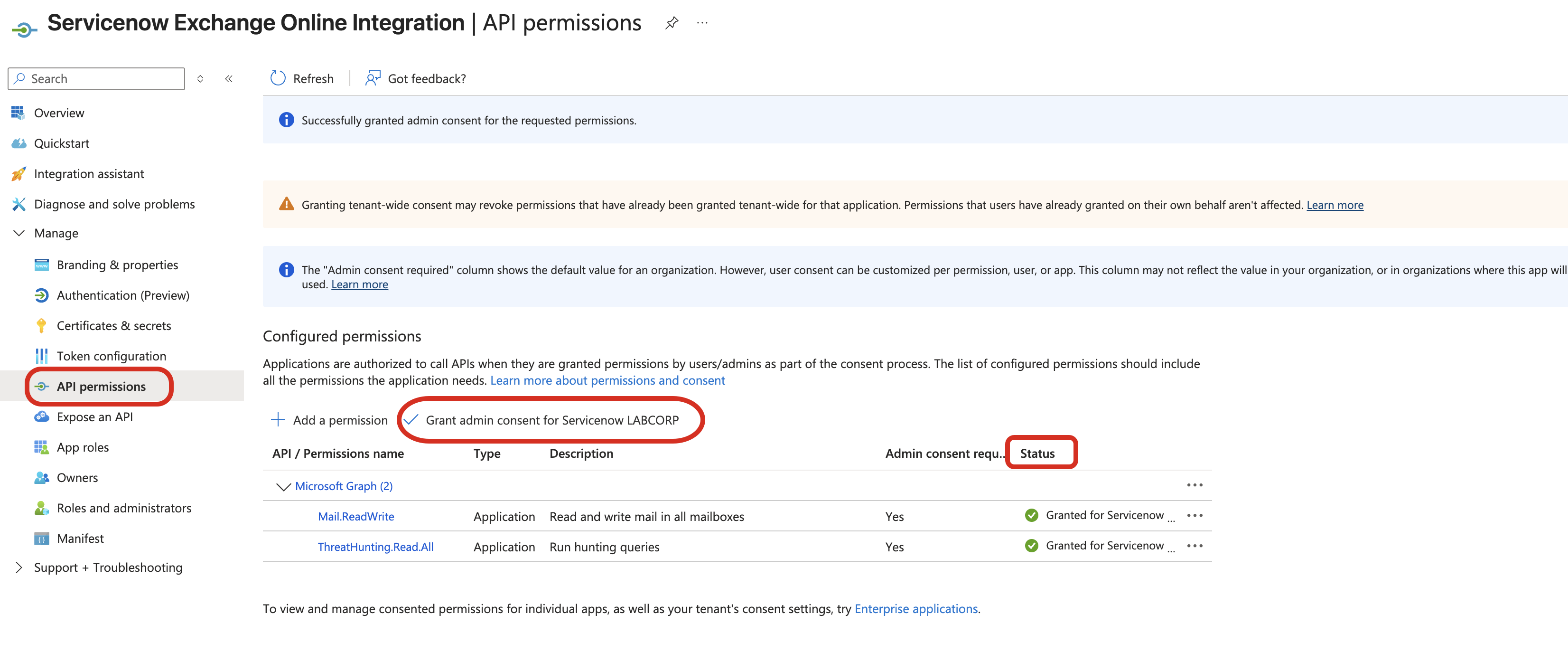Viewport: 1568px width, 662px height.
Task: Click the Token configuration bars icon
Action: pyautogui.click(x=41, y=356)
